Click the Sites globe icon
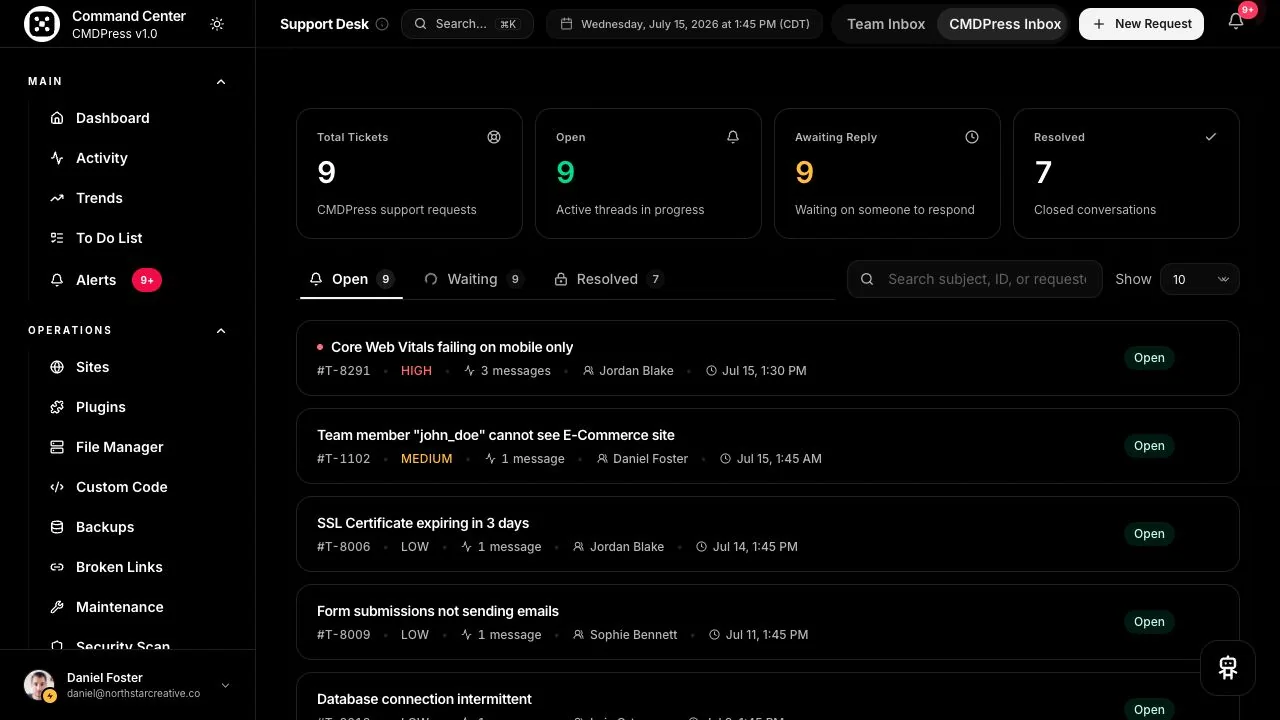This screenshot has width=1280, height=720. (57, 367)
